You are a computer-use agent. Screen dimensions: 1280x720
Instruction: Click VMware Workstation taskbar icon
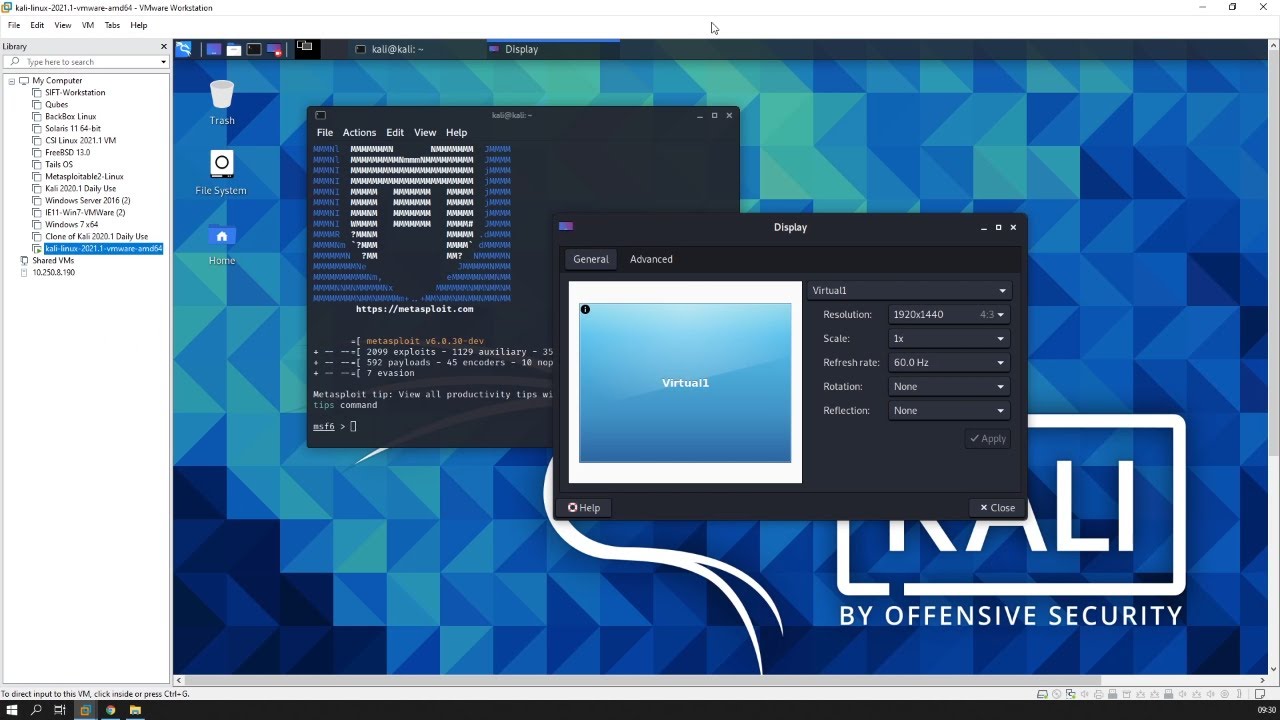tap(85, 710)
